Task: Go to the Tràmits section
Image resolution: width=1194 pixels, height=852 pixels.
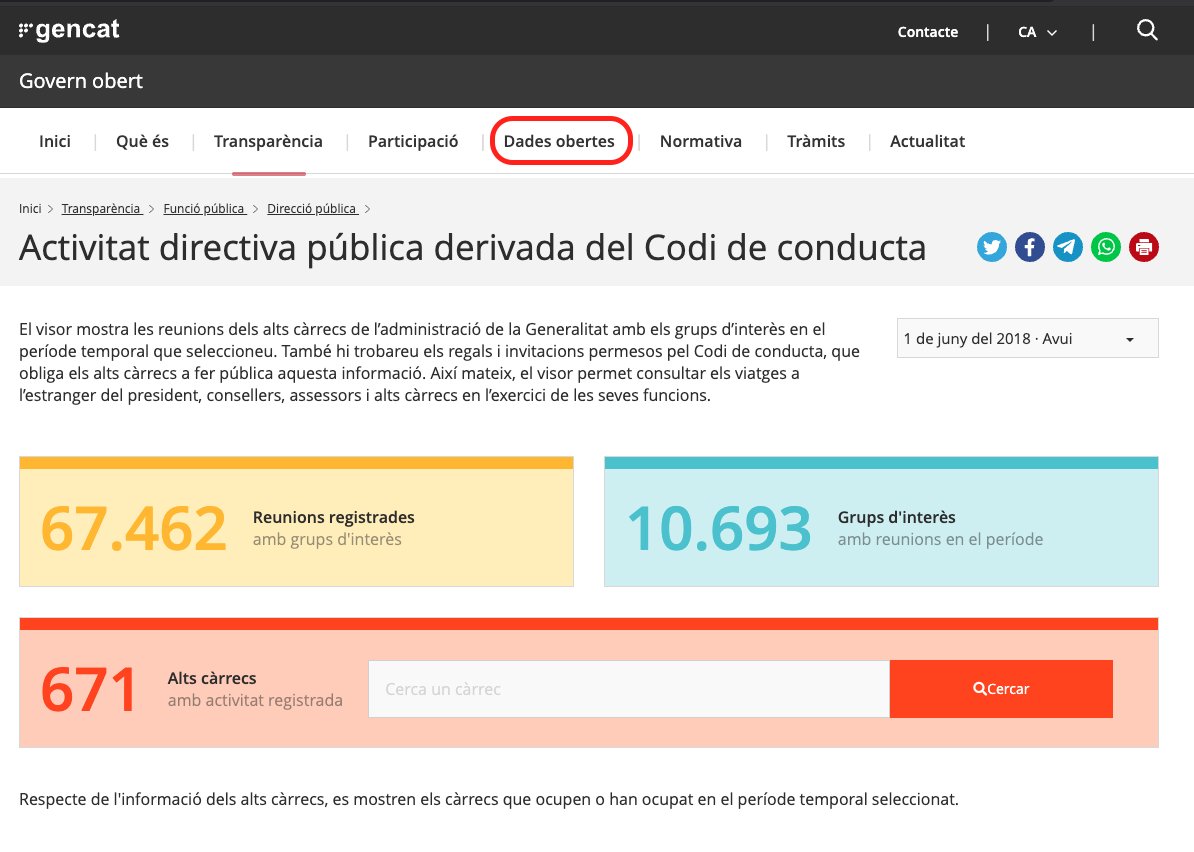Action: (x=816, y=142)
